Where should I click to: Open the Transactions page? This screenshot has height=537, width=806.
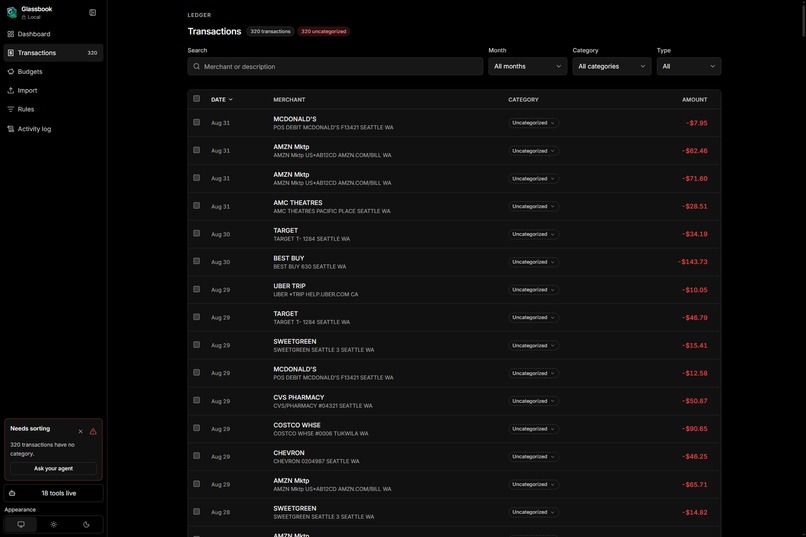(x=53, y=53)
